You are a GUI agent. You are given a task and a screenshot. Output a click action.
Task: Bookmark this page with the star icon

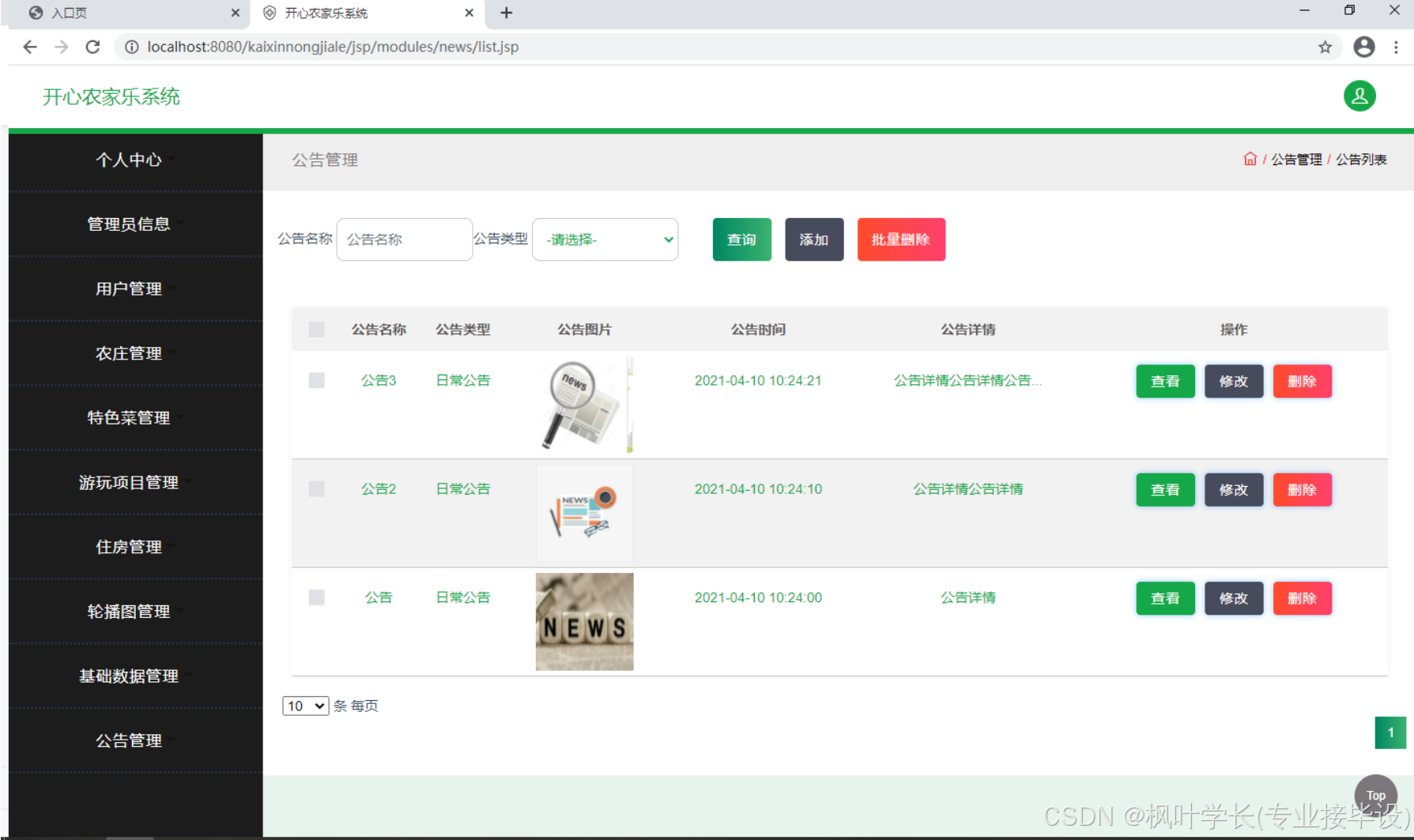click(1325, 47)
